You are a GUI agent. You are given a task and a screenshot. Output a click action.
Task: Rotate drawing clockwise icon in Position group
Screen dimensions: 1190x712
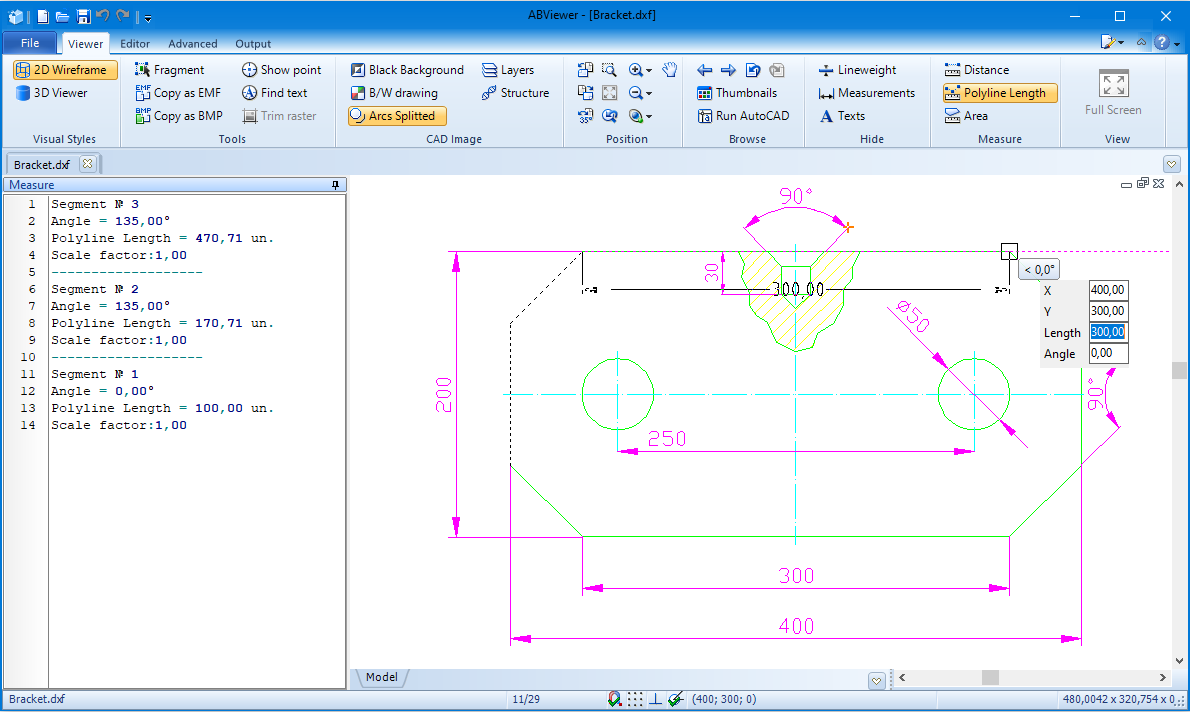coord(585,93)
